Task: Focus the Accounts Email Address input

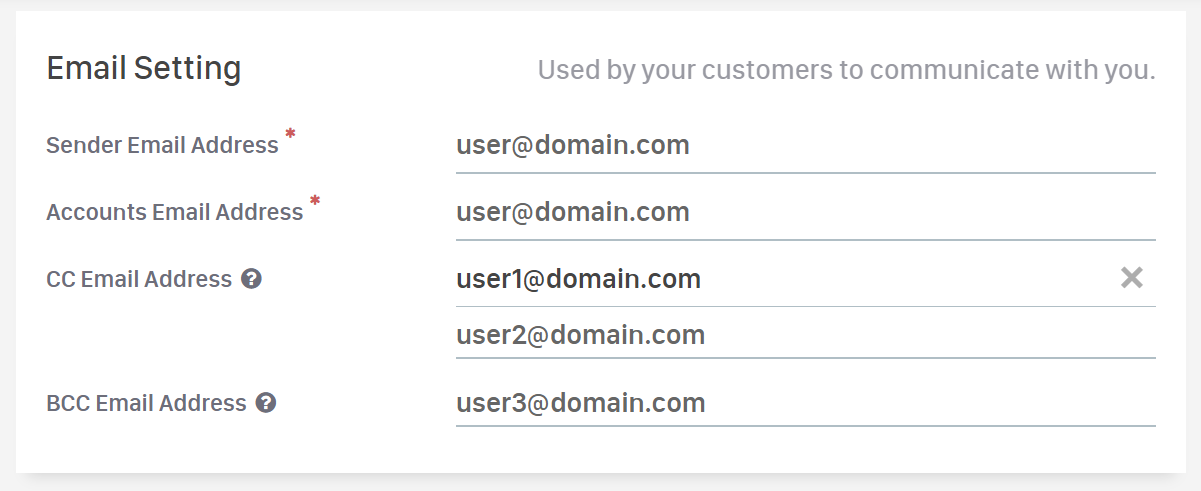Action: [805, 213]
